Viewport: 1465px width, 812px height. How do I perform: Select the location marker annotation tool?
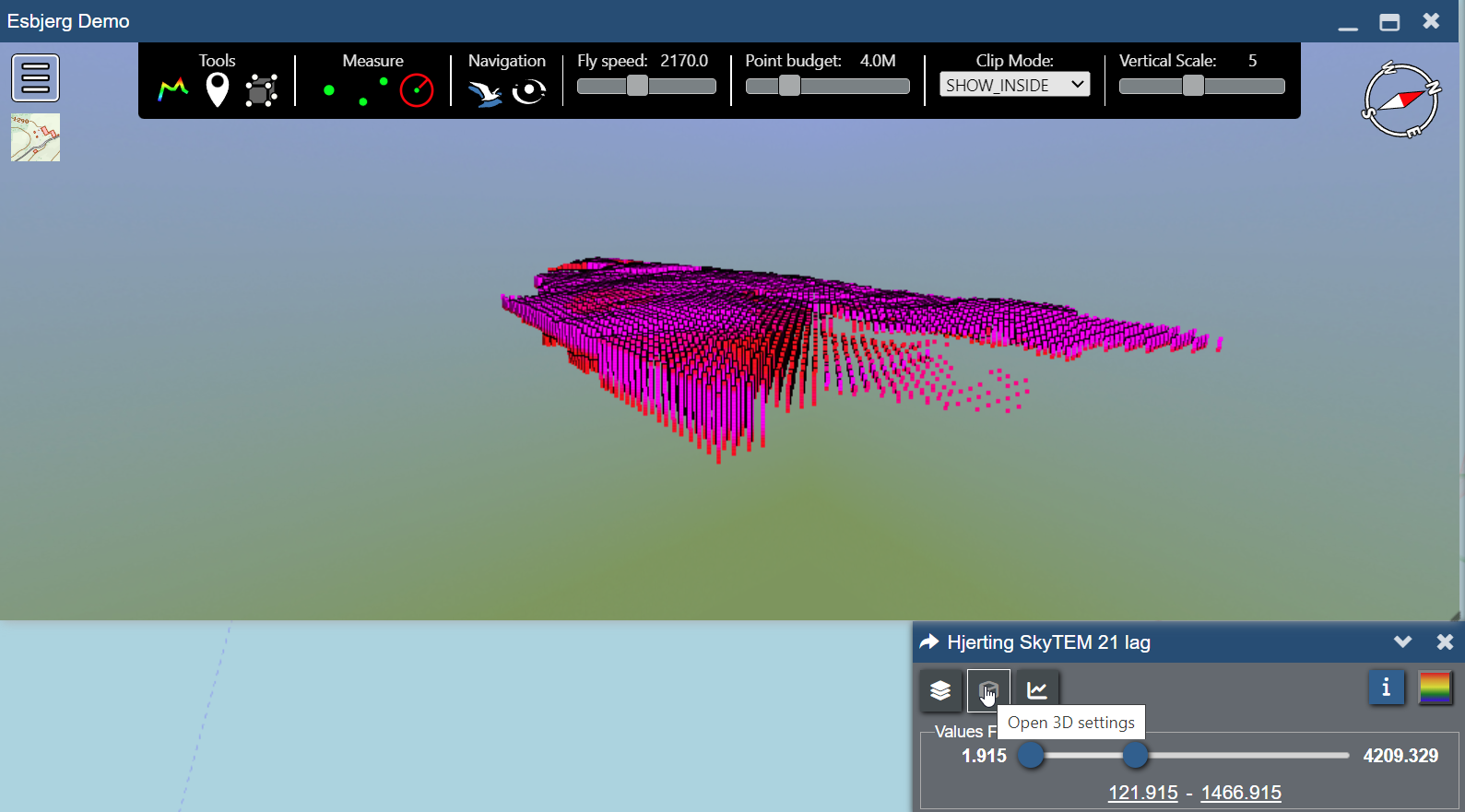coord(218,90)
